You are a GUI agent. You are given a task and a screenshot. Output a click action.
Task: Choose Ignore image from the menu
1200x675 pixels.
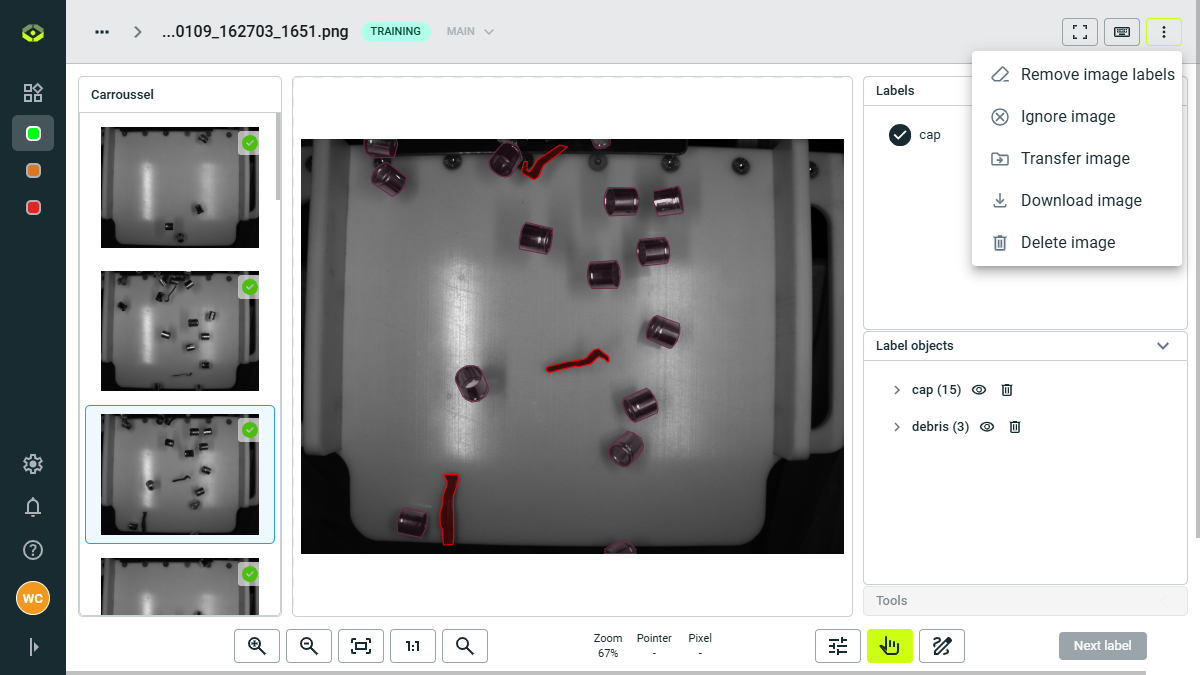[x=1067, y=116]
